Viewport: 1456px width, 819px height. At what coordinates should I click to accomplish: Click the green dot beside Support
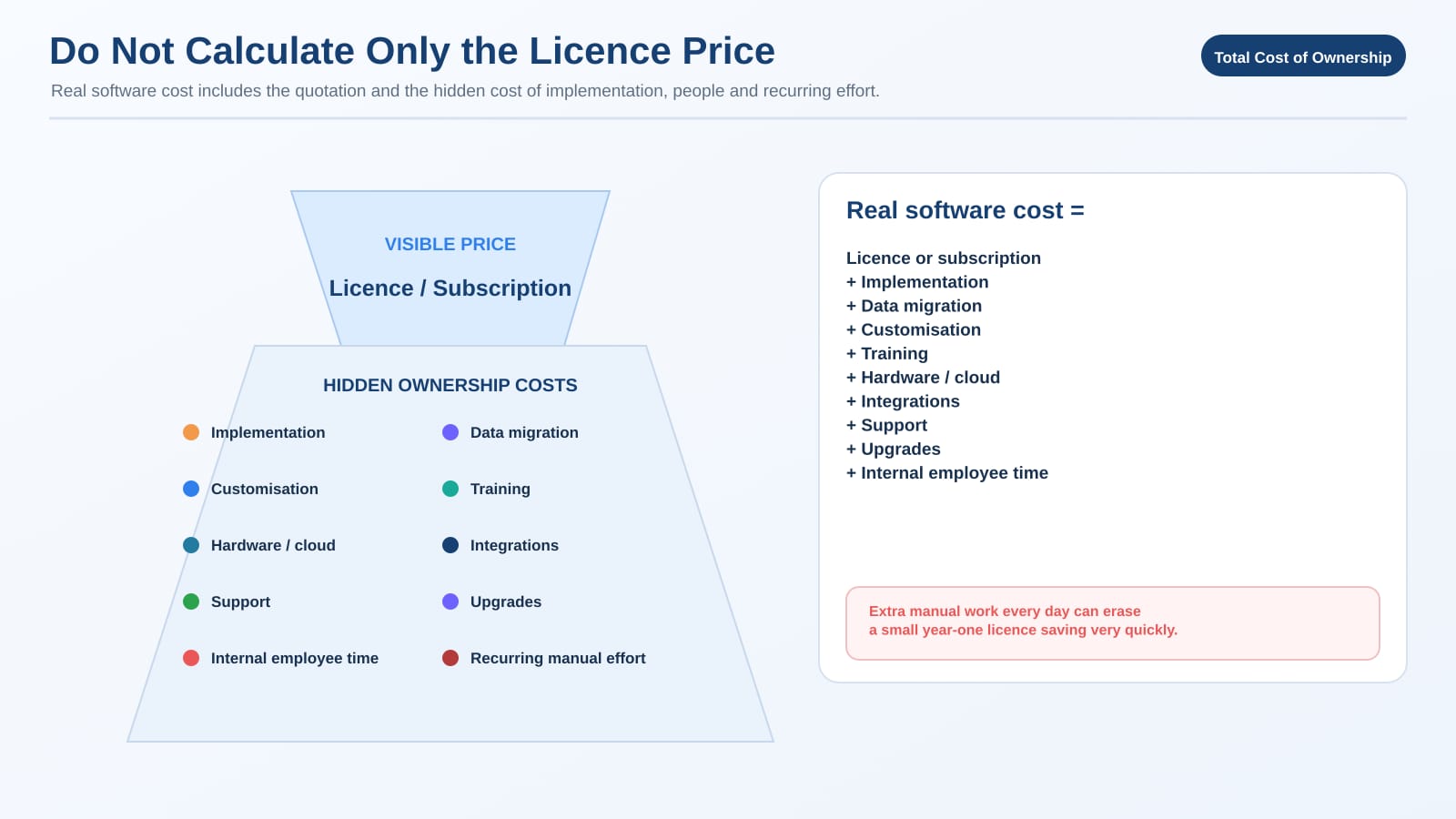coord(191,602)
